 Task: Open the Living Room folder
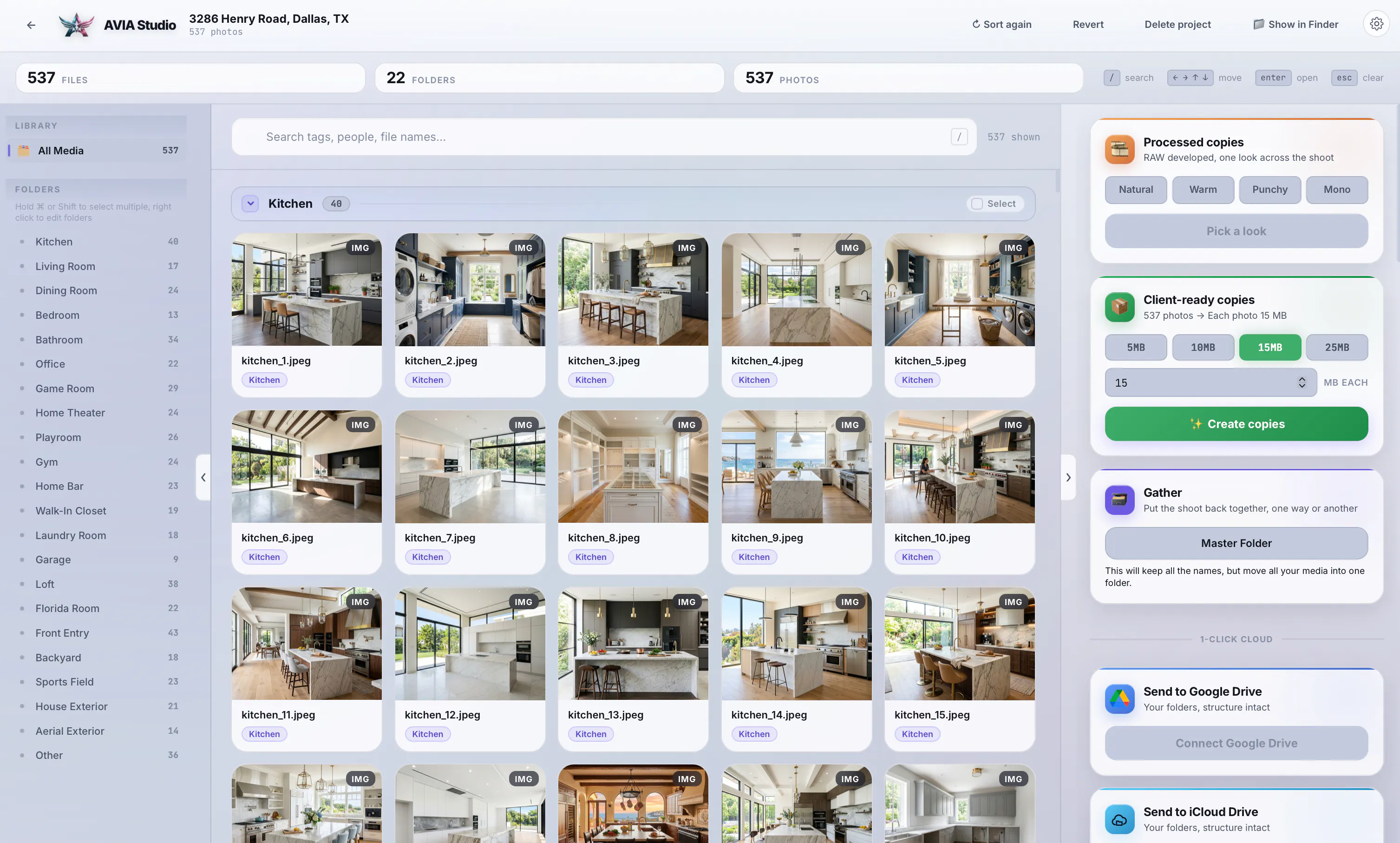(x=97, y=266)
